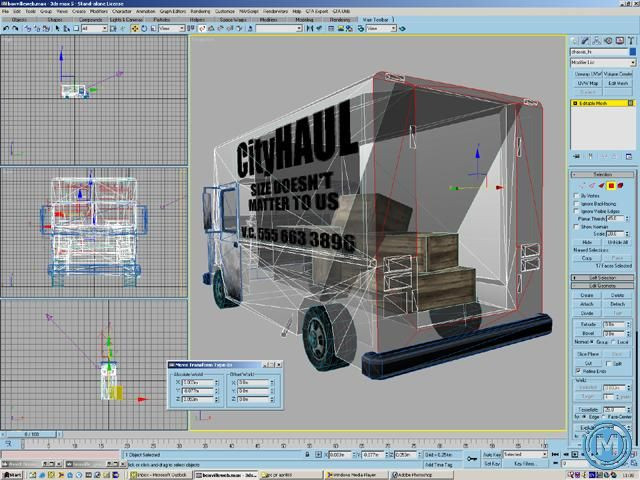Viewport: 640px width, 480px height.
Task: Enable the By Vertex checkbox
Action: pyautogui.click(x=577, y=196)
